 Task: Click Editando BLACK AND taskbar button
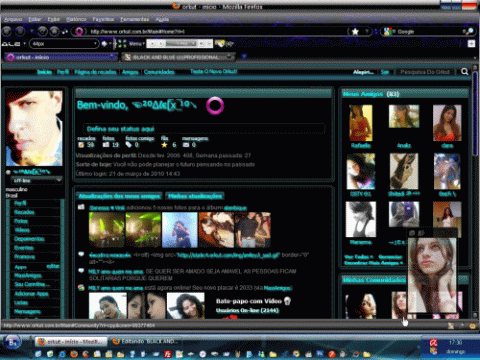pos(145,342)
